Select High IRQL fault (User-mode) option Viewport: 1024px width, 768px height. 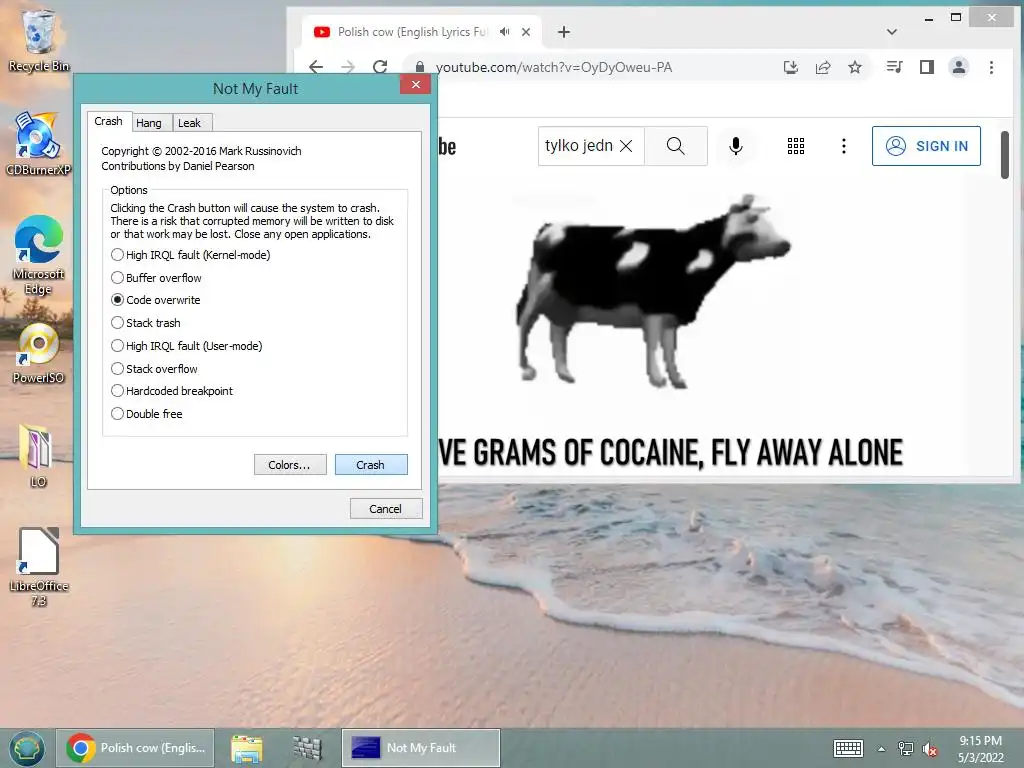(x=186, y=345)
